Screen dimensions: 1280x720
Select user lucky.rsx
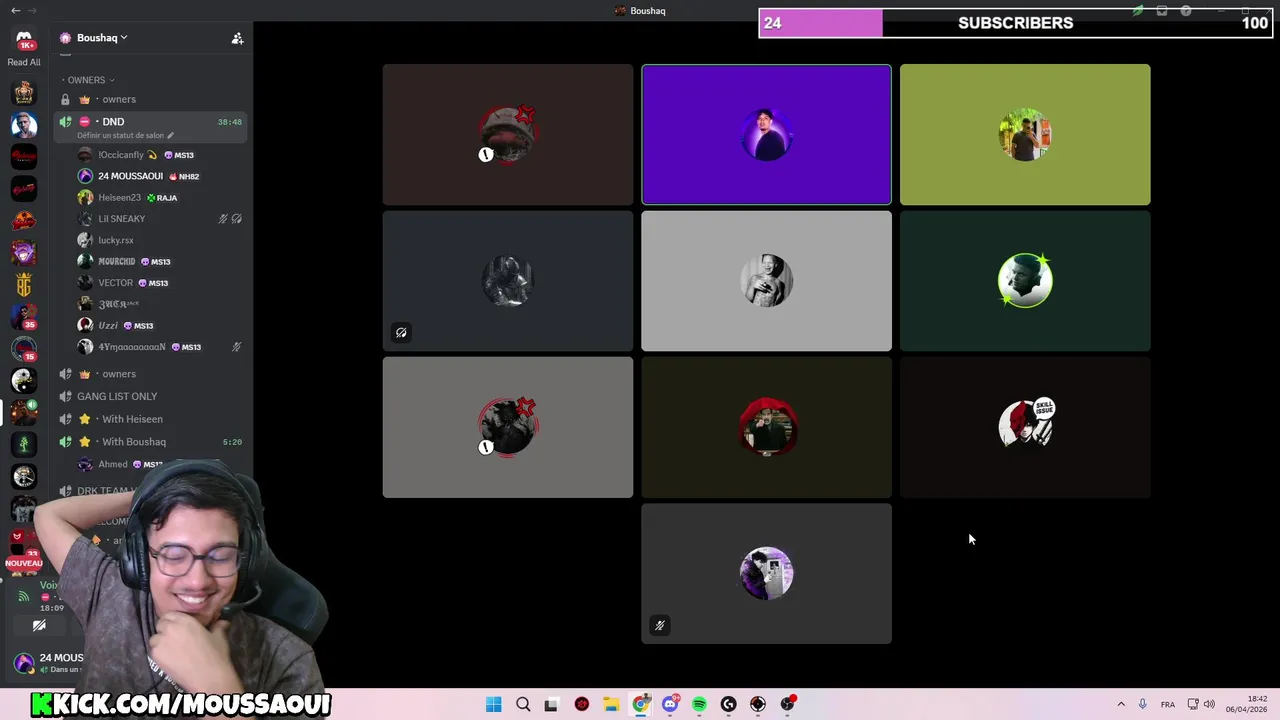[x=115, y=240]
